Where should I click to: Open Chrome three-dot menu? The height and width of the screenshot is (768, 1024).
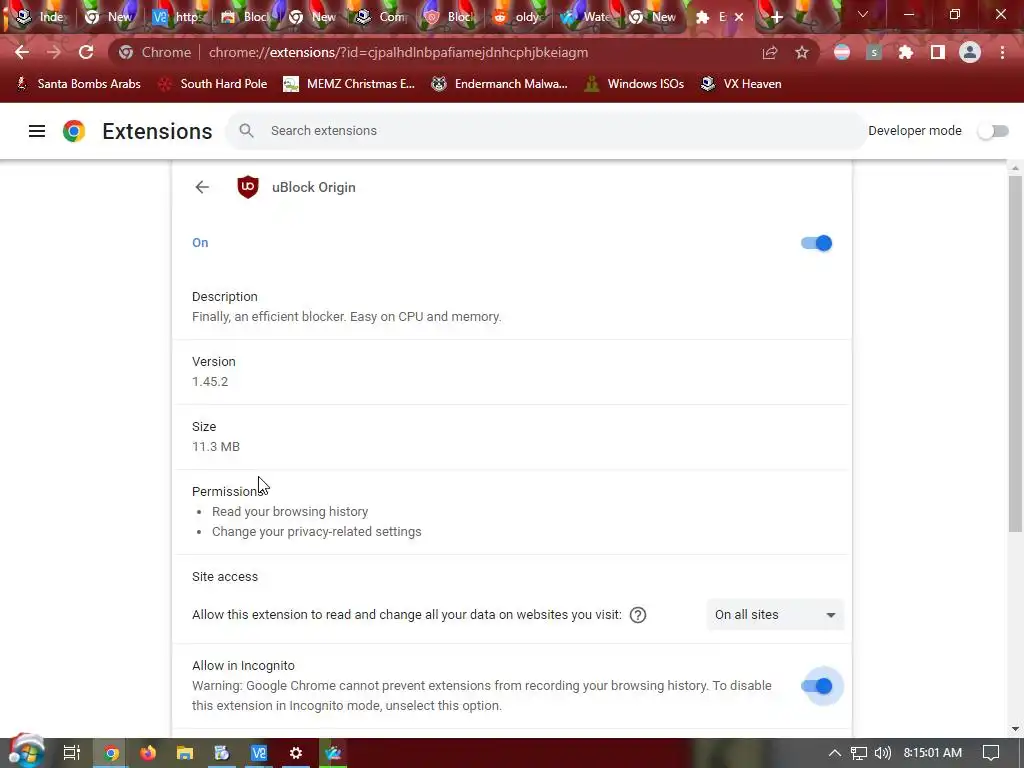pos(1002,52)
